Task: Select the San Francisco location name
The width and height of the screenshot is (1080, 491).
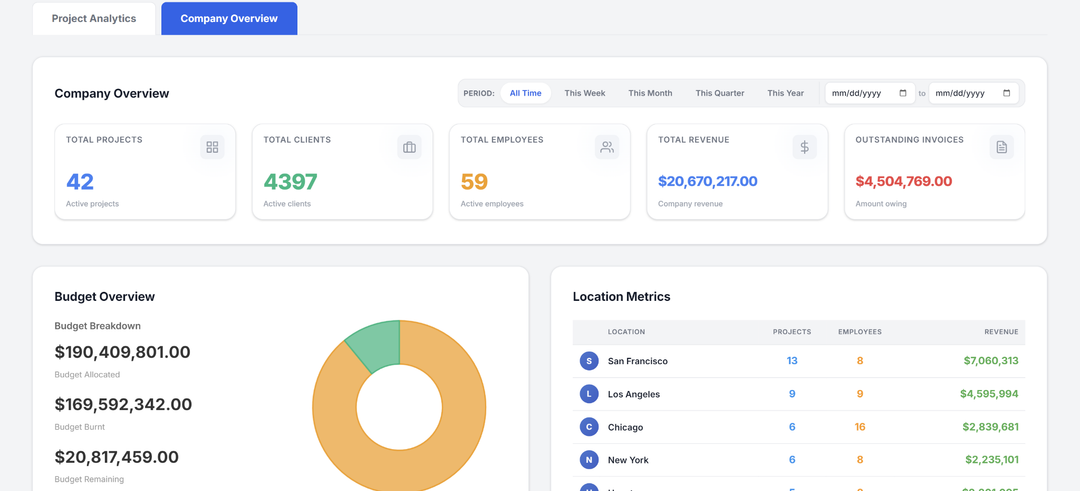Action: point(638,361)
